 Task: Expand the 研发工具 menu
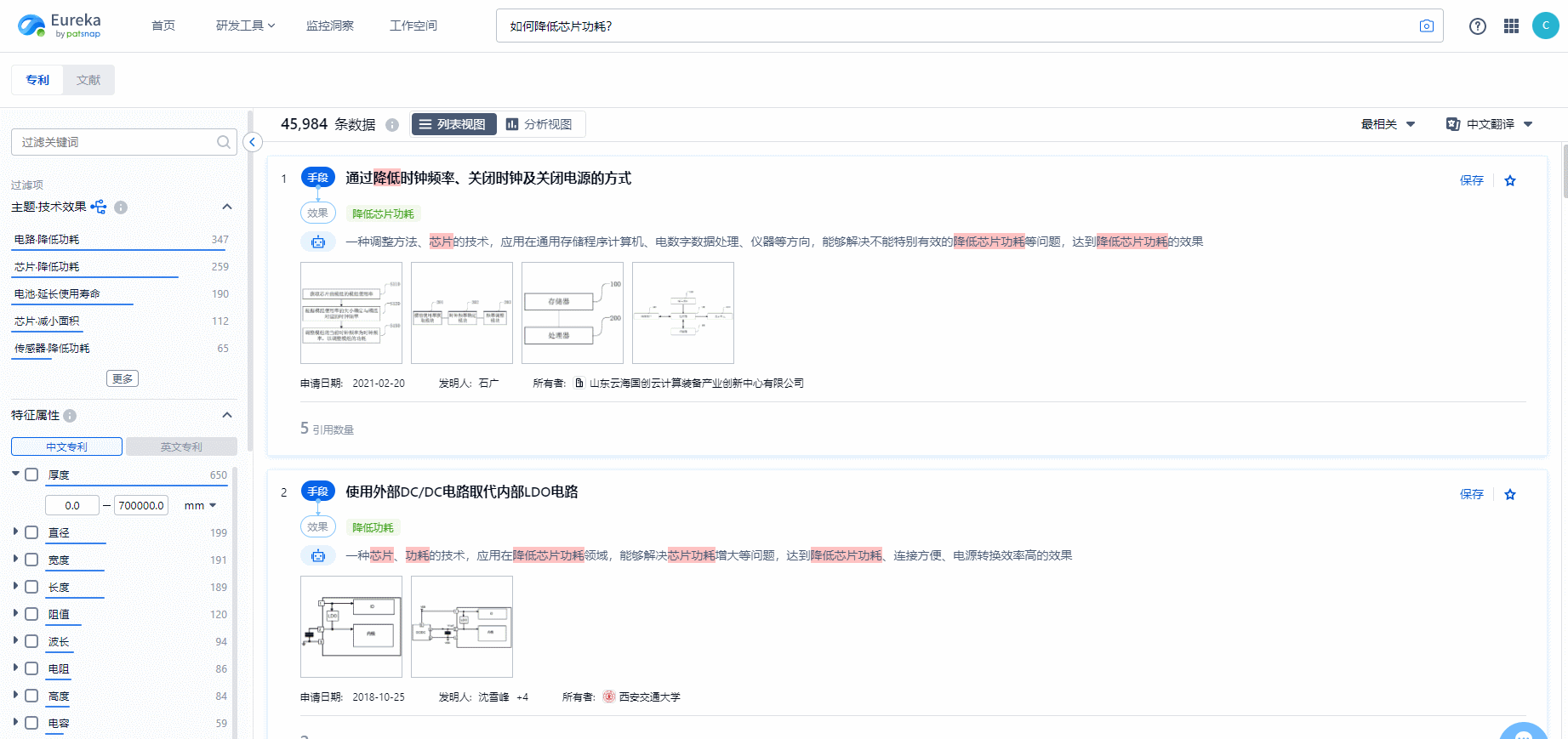pyautogui.click(x=245, y=26)
